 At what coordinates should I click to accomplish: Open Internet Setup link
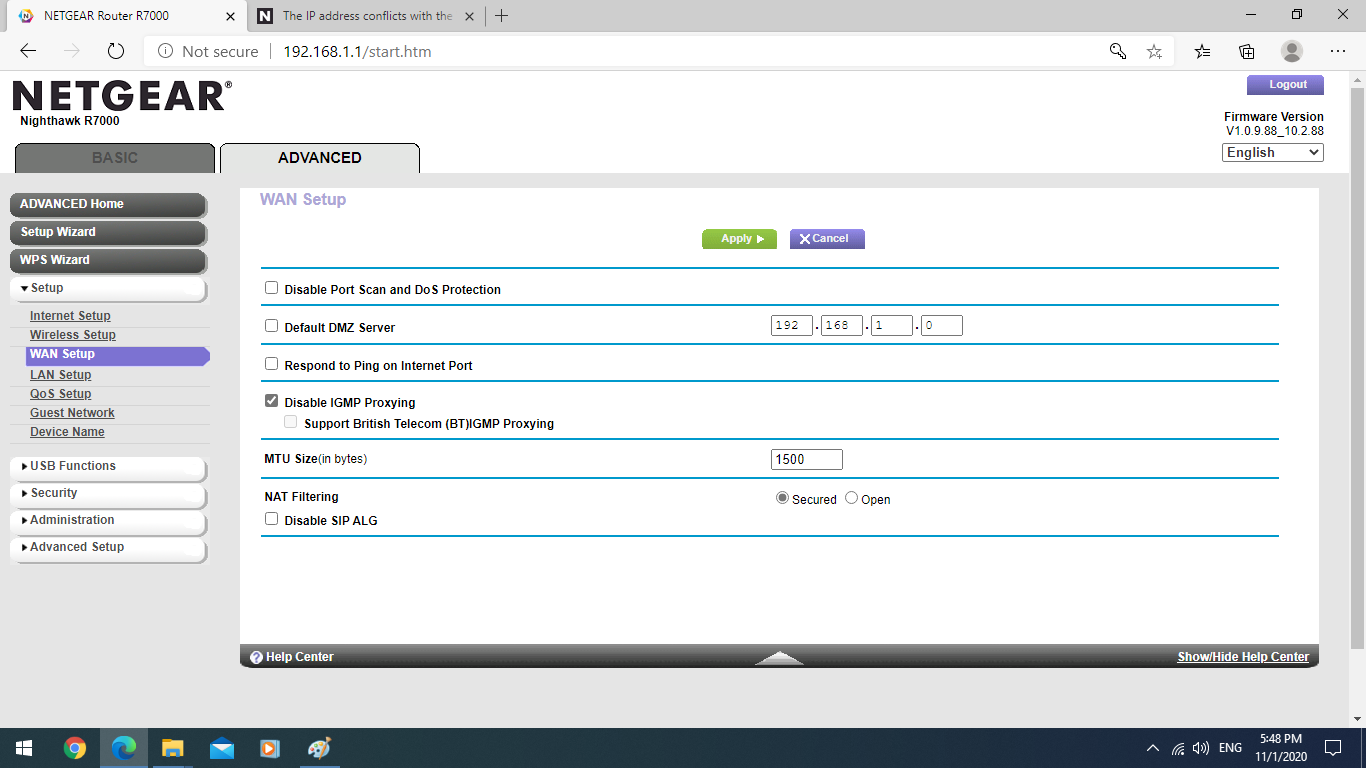click(x=70, y=316)
